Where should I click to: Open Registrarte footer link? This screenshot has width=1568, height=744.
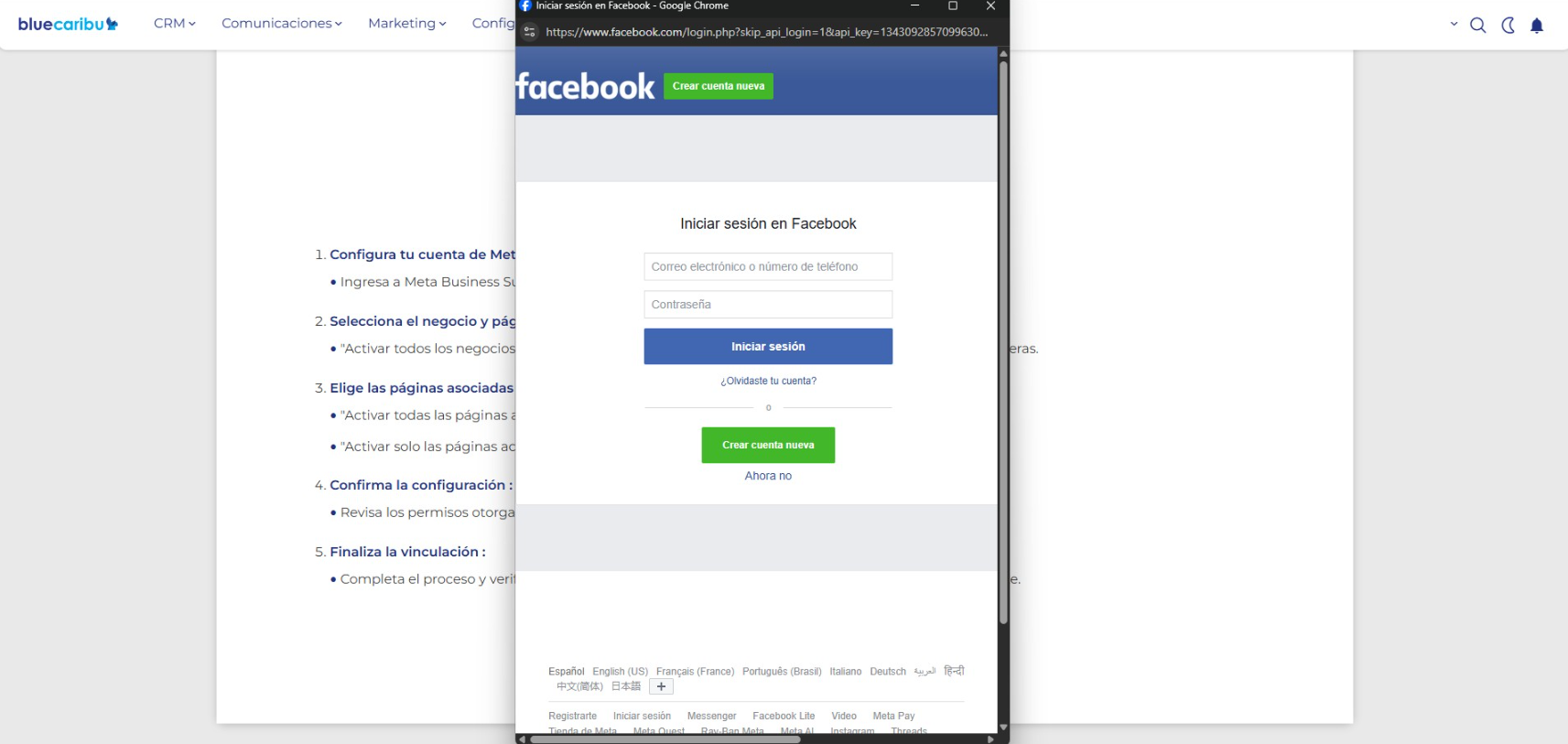tap(572, 717)
